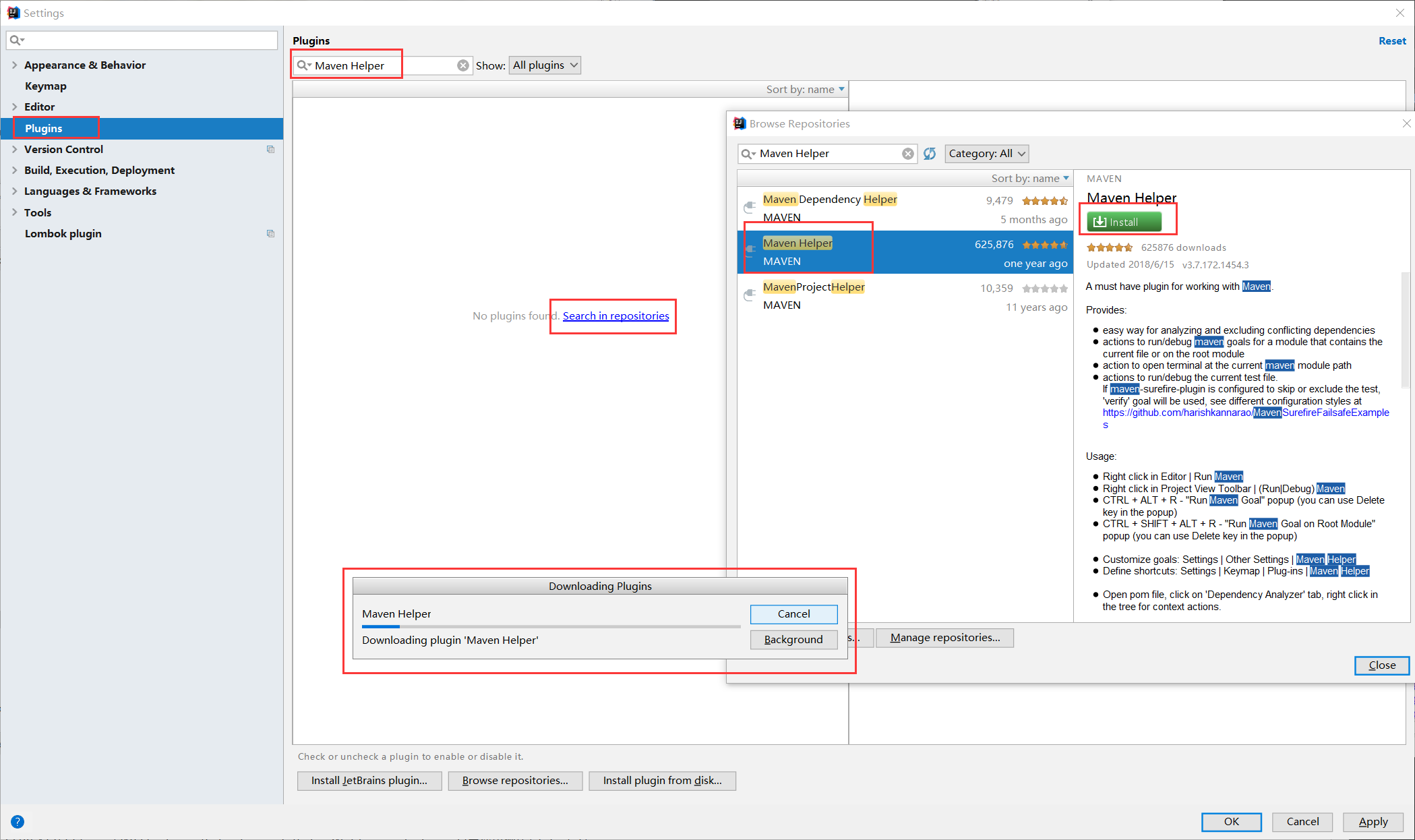
Task: Clear the Browse Repositories search text
Action: 908,154
